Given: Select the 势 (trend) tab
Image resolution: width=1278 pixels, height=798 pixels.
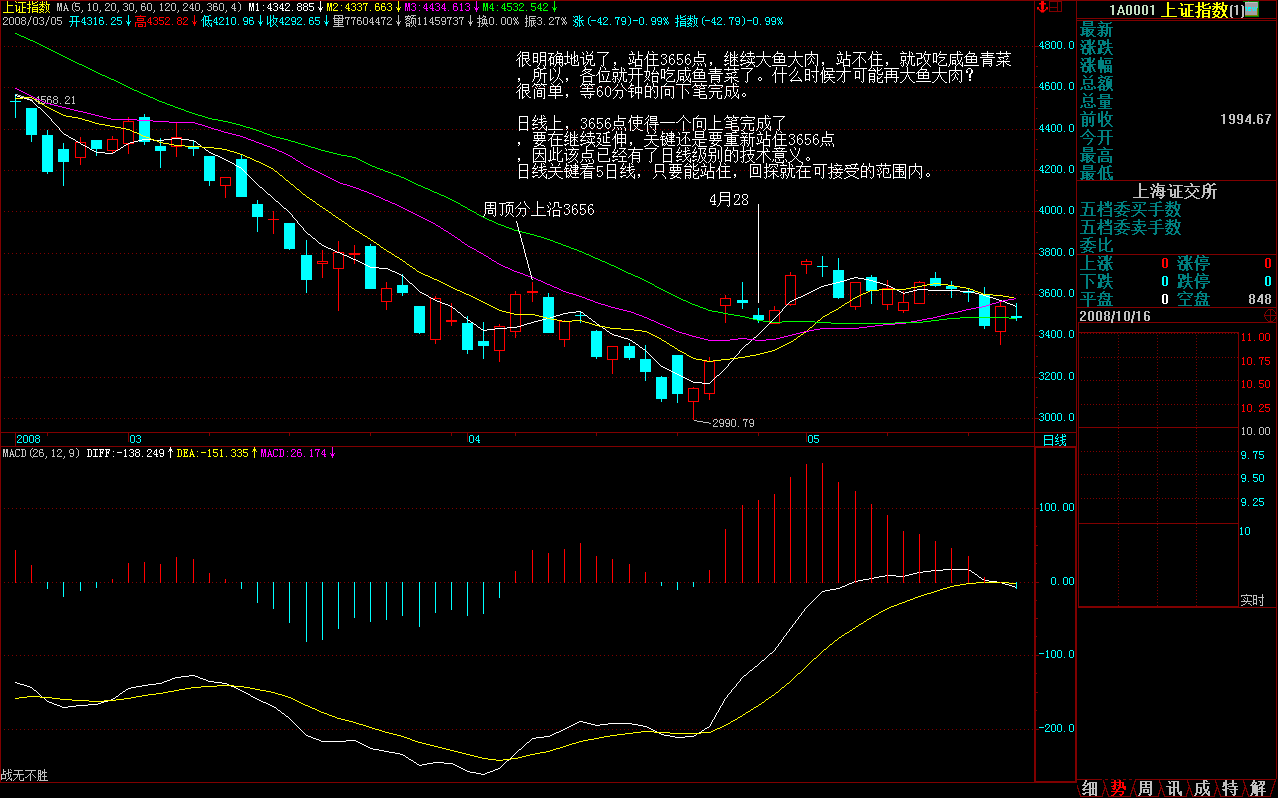Looking at the screenshot, I should coord(1117,788).
